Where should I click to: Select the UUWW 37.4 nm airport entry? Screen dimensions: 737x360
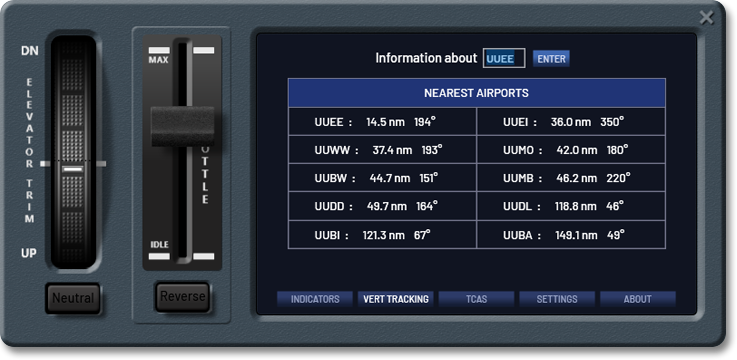pos(382,150)
